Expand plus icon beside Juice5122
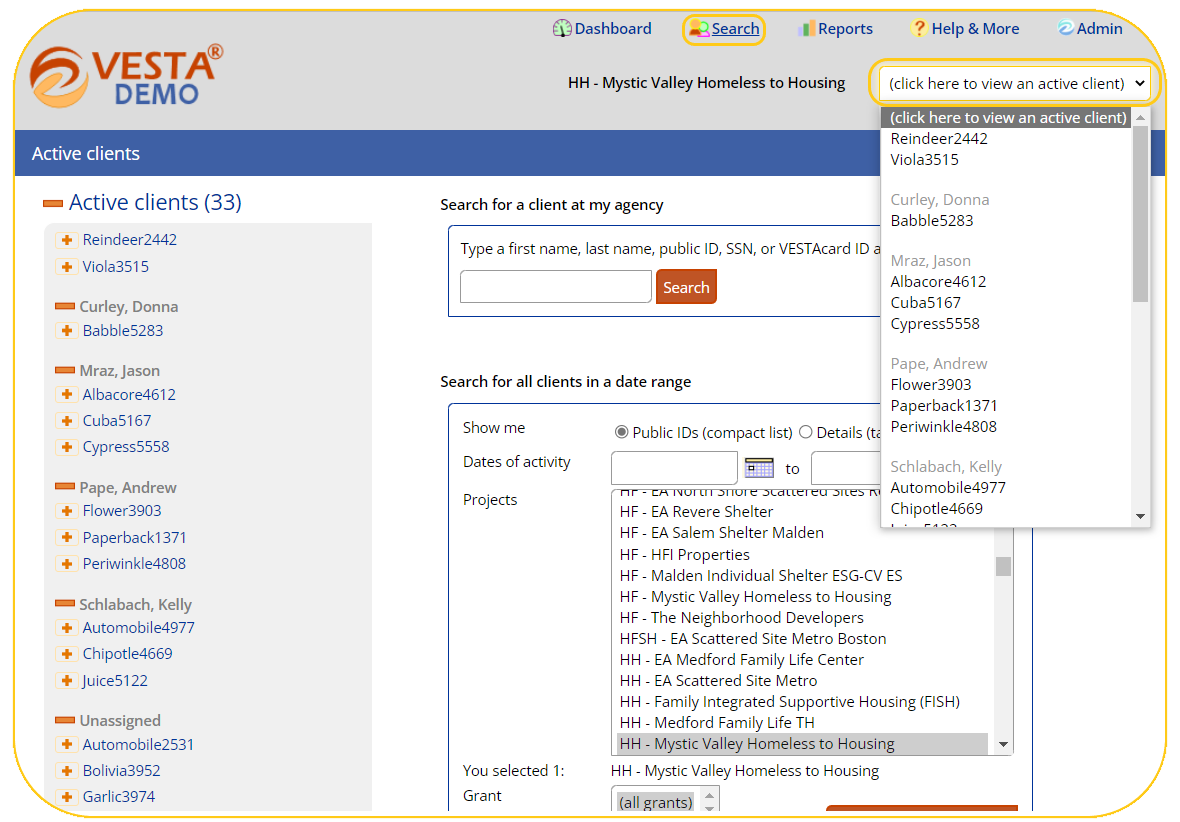1180x822 pixels. tap(67, 680)
